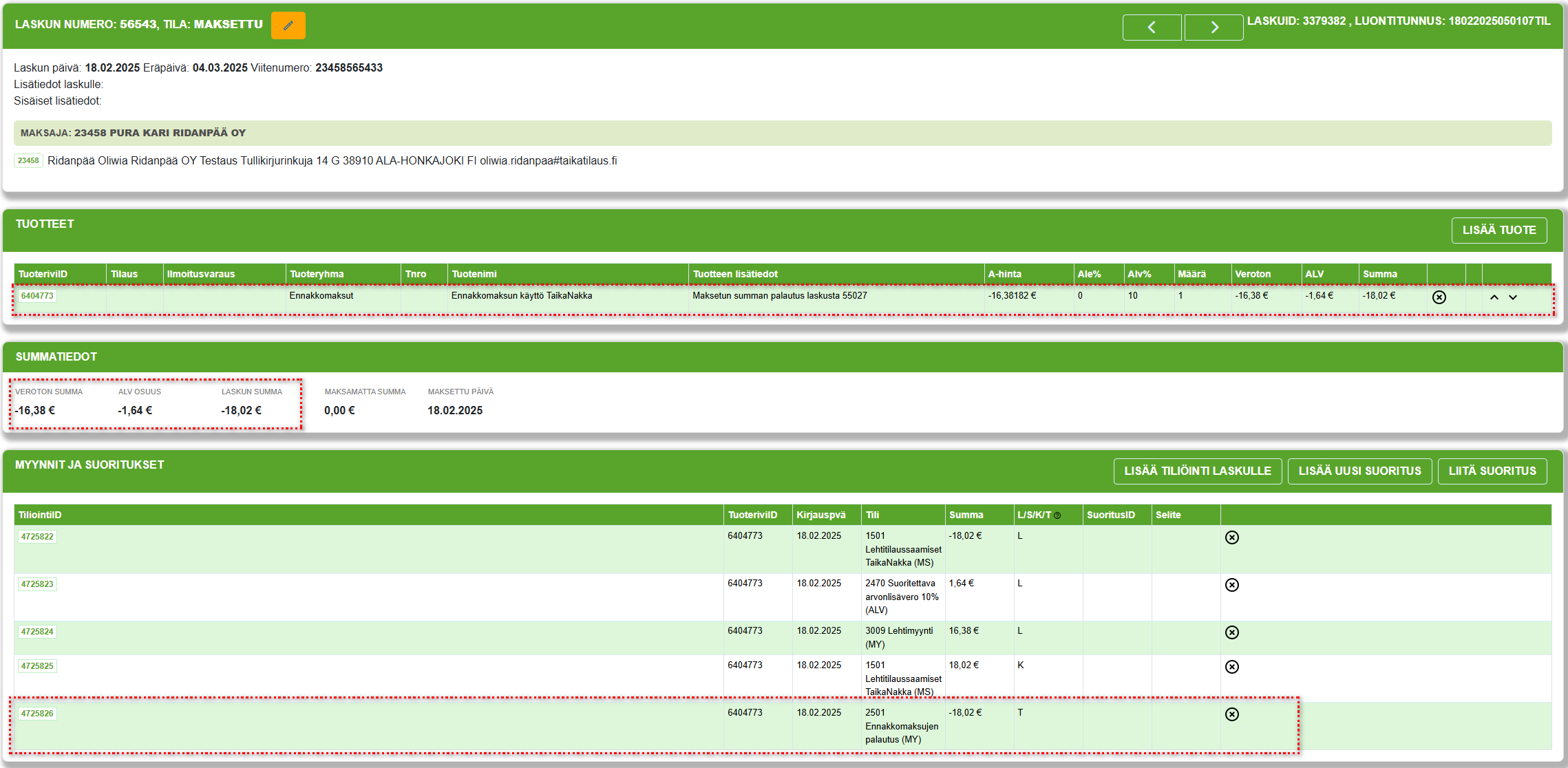Click help icon next to L/S/K/T header
This screenshot has width=1568, height=768.
point(1057,515)
